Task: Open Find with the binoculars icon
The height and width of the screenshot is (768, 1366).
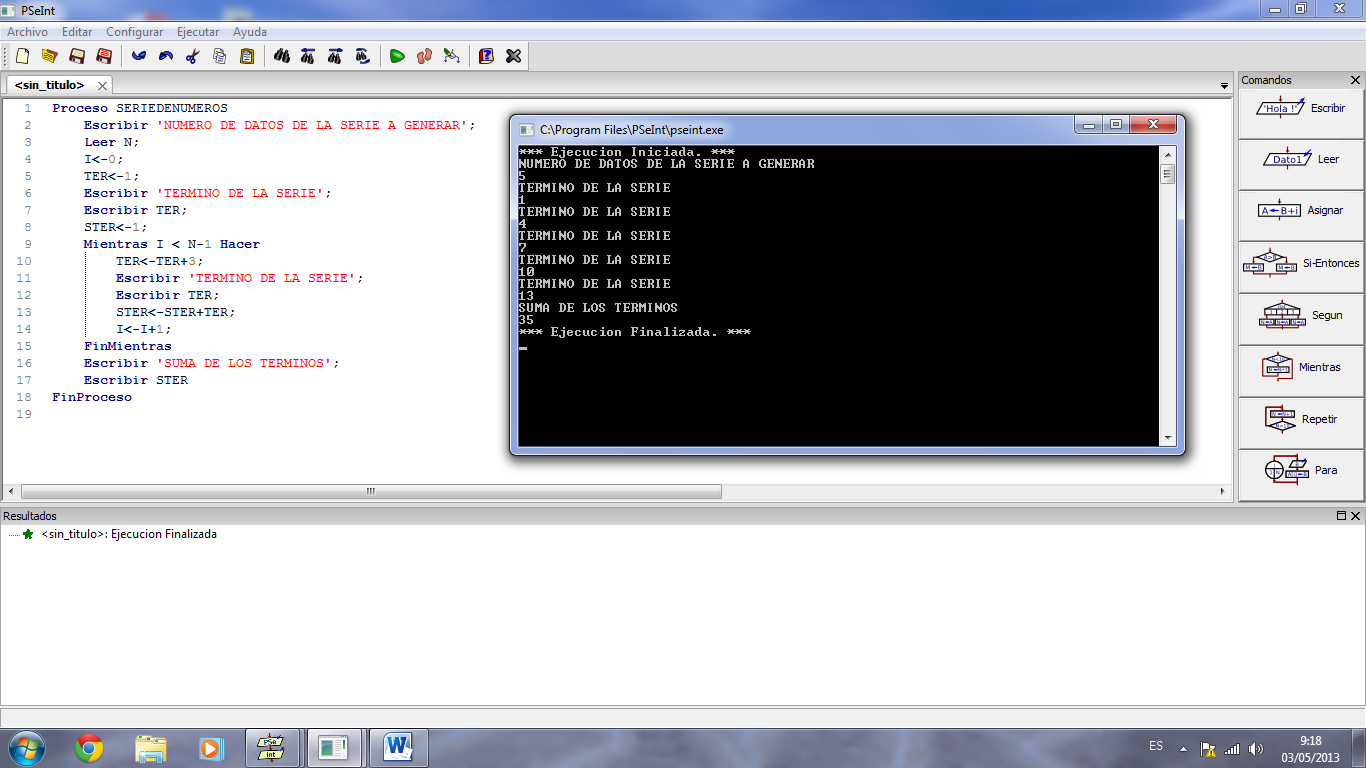Action: click(282, 56)
